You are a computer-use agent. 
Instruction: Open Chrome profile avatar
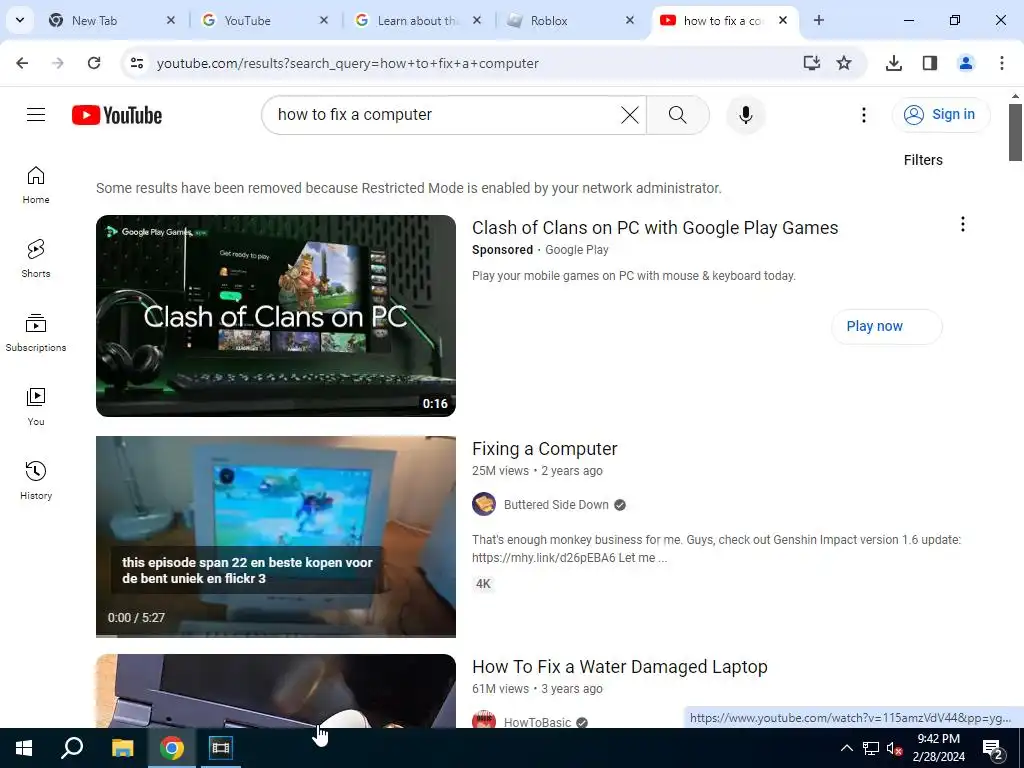point(965,63)
